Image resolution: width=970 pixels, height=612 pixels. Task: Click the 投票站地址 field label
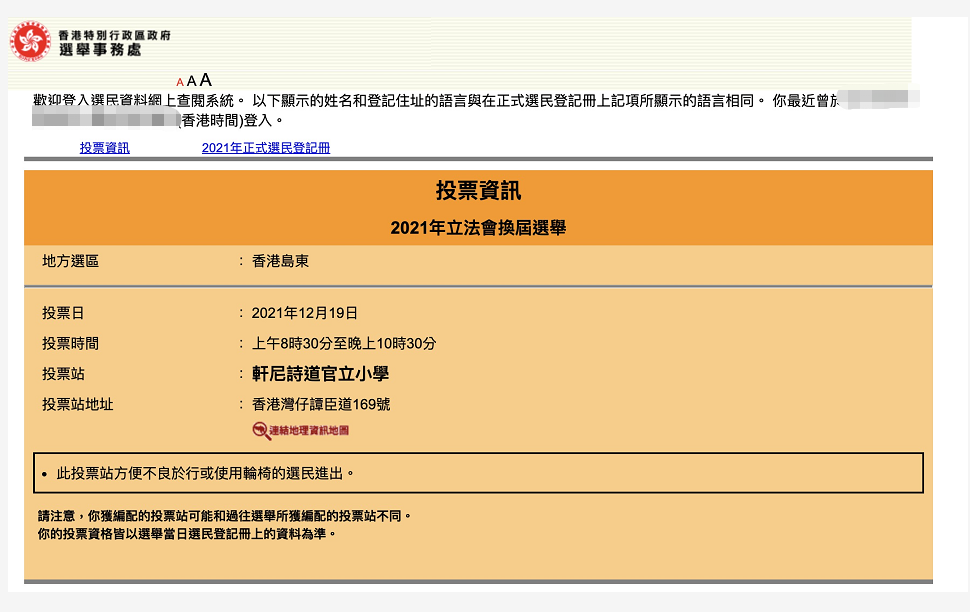click(78, 404)
